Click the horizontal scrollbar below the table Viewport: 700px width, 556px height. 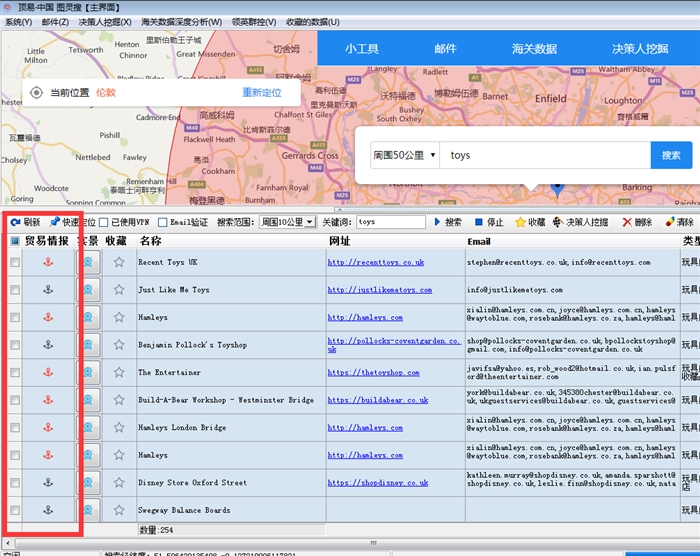click(x=373, y=543)
